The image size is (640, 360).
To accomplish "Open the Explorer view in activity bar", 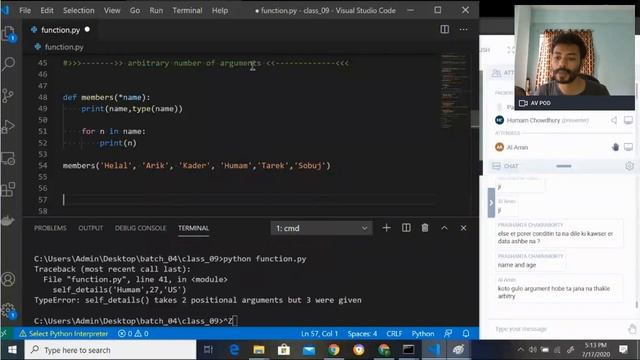I will tap(9, 33).
